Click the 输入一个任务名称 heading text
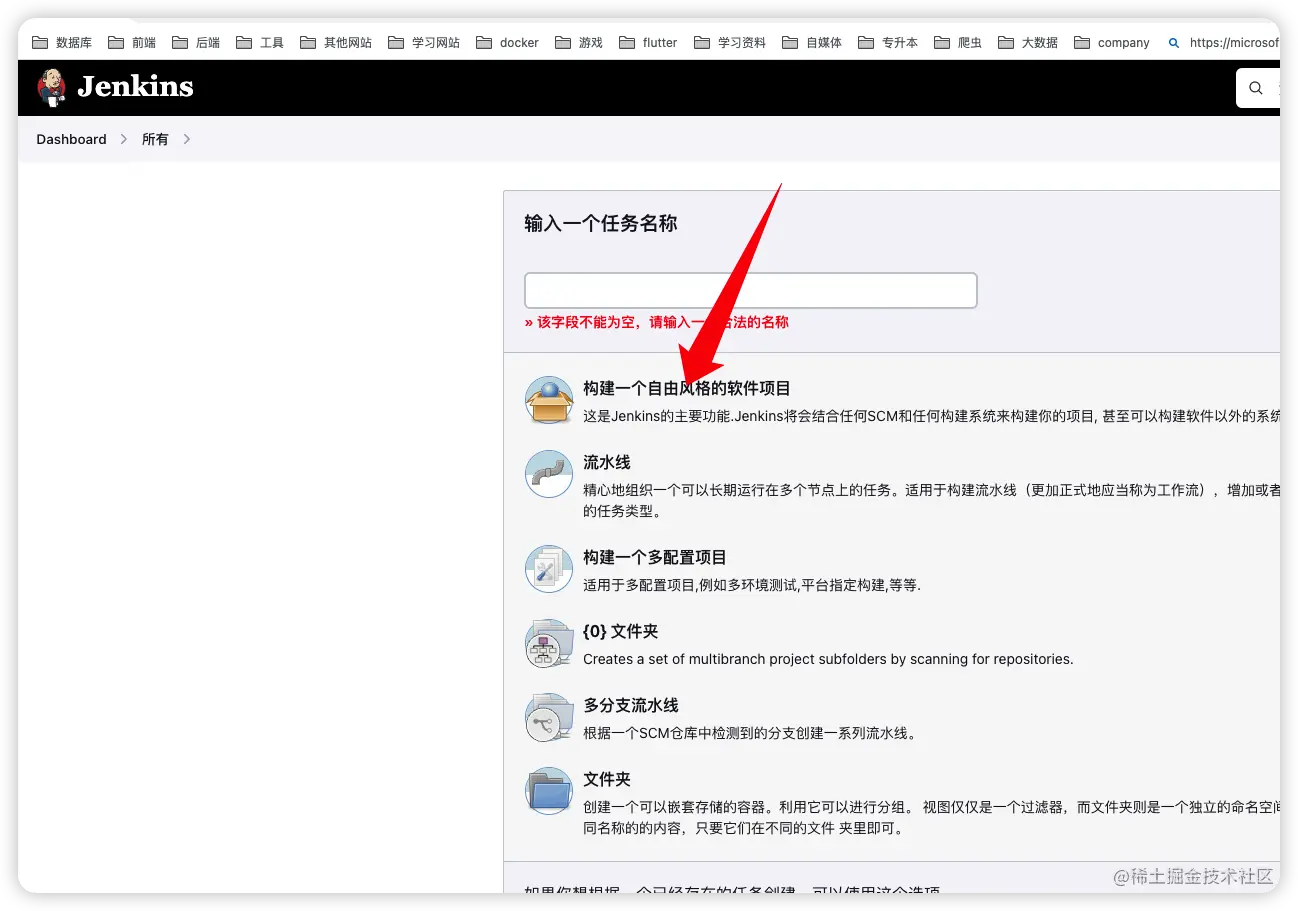The image size is (1298, 911). [601, 224]
